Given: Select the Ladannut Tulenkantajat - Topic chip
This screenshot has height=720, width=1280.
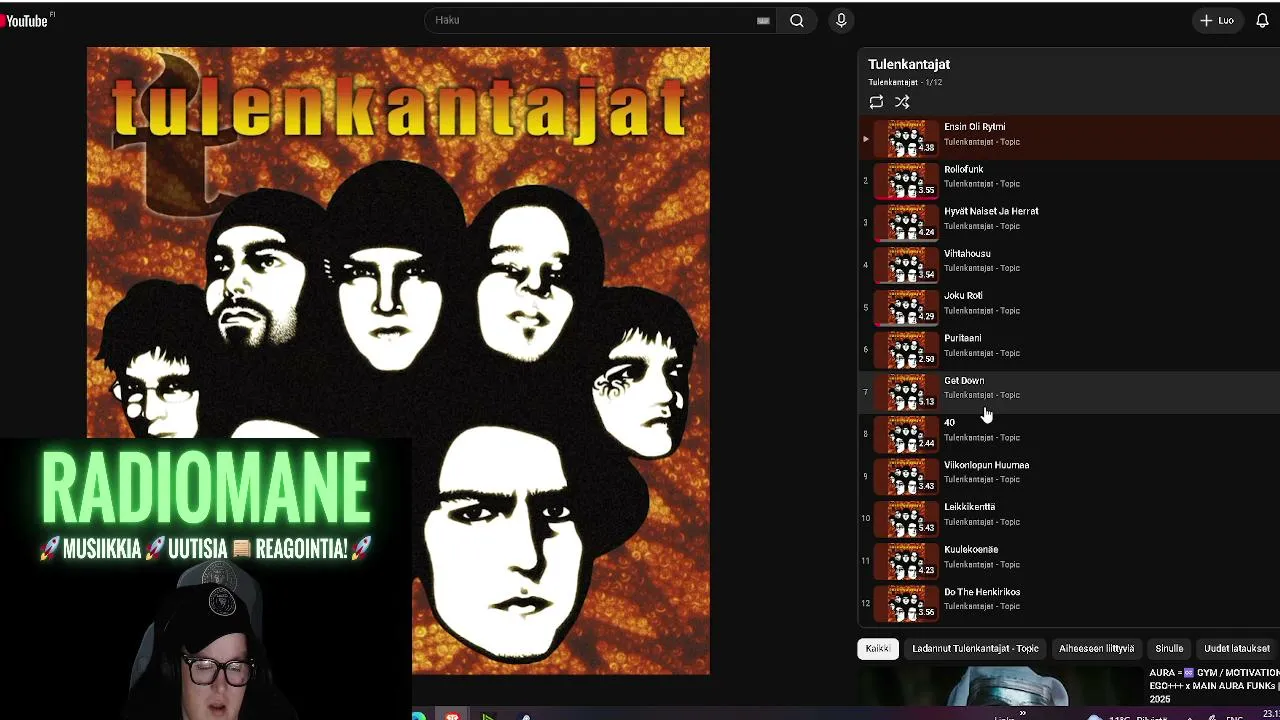Looking at the screenshot, I should coord(975,649).
